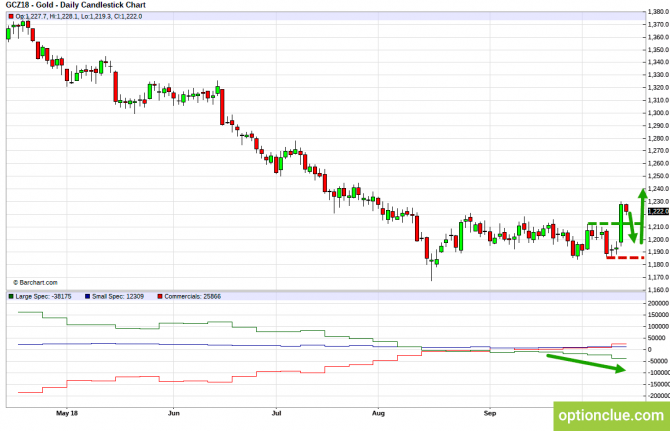
Task: Select the Large Spec: -38175 legend label
Action: [43, 296]
